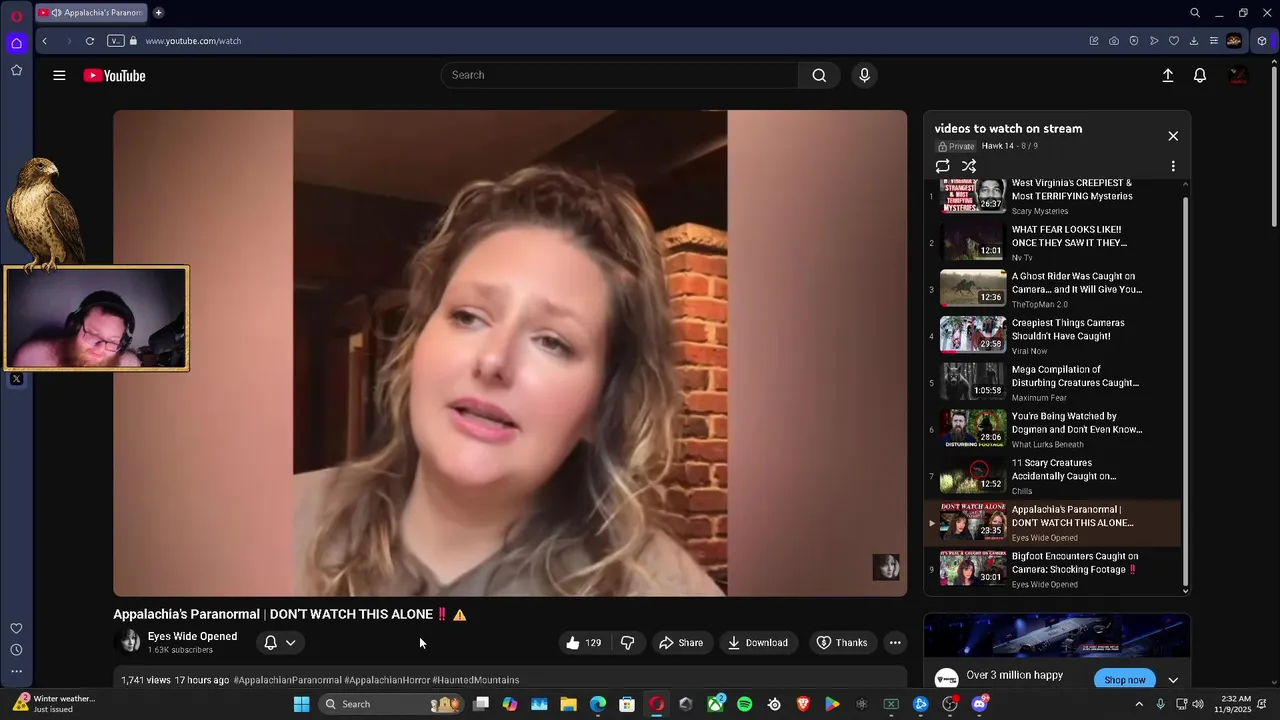Open the YouTube guide hamburger menu

pyautogui.click(x=59, y=75)
